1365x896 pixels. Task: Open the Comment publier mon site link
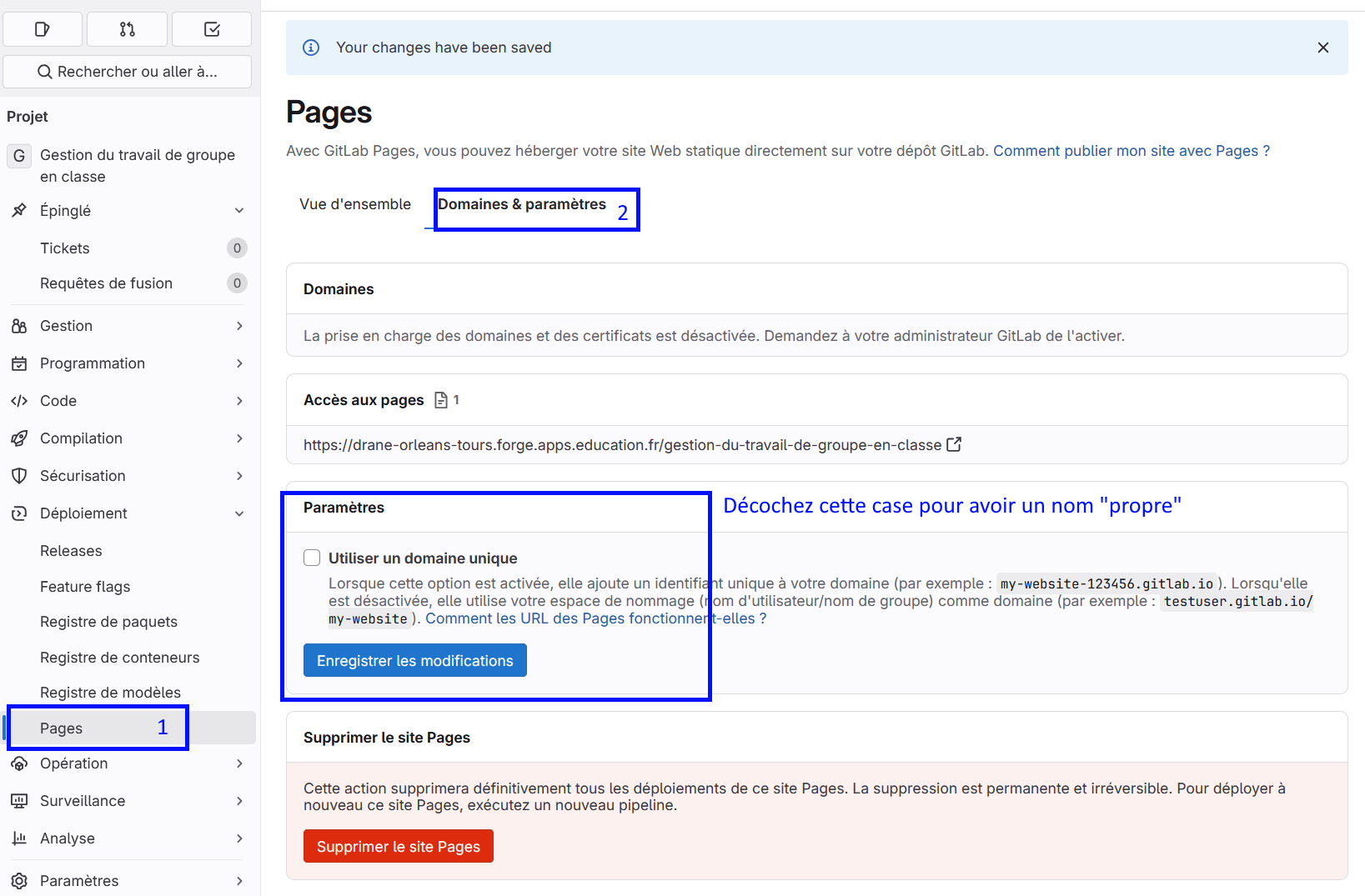(x=1131, y=151)
